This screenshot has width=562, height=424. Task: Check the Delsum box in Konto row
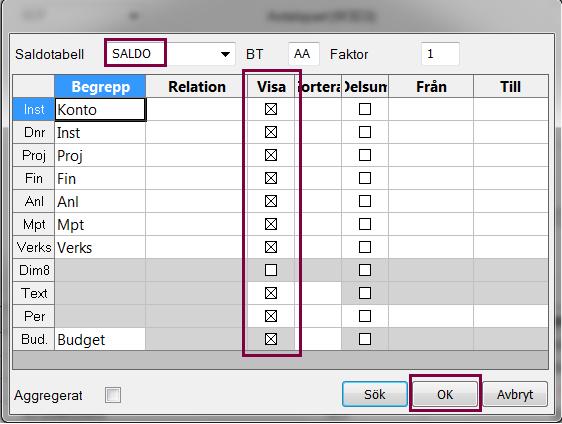[x=365, y=109]
